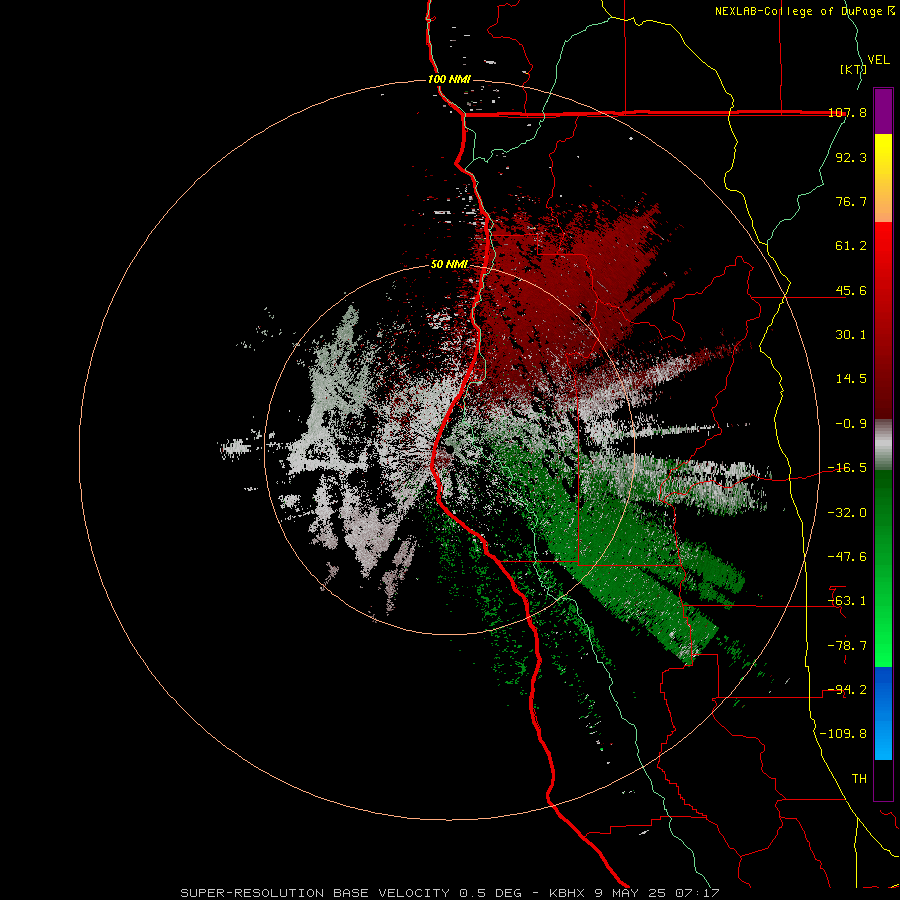Click the 30.1 velocity scale value
The width and height of the screenshot is (900, 900).
pos(851,335)
